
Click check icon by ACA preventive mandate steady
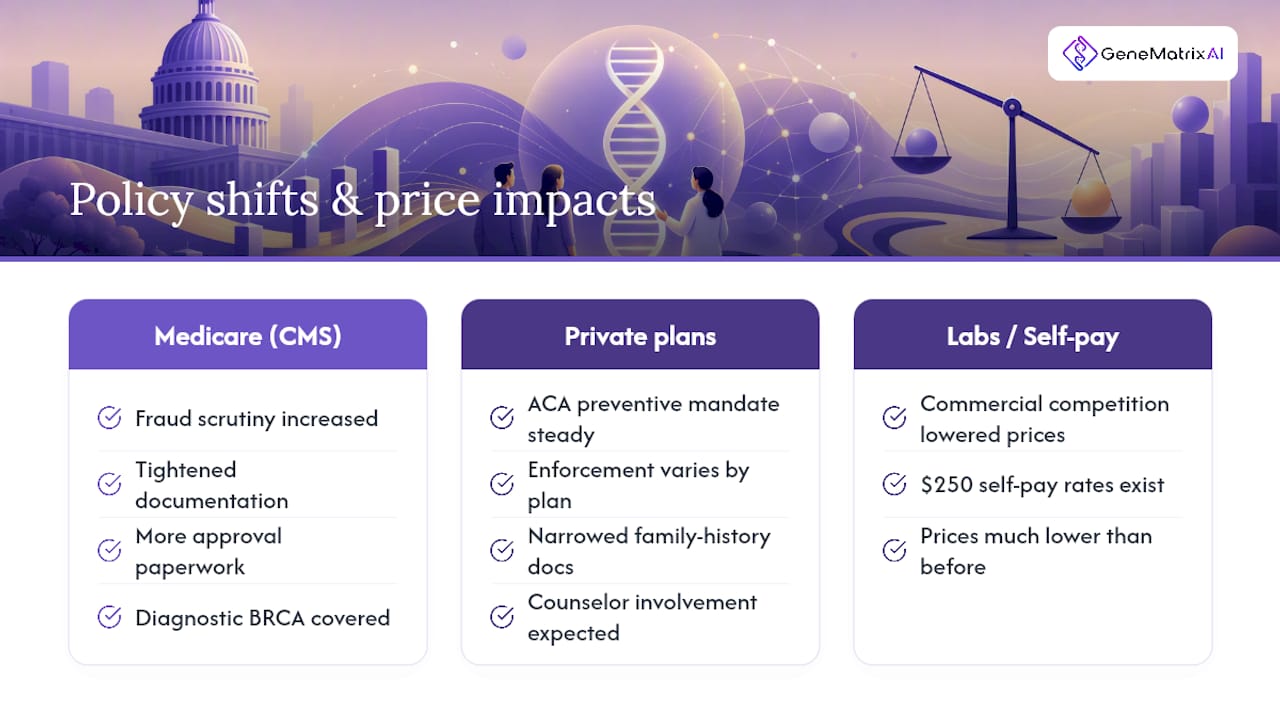coord(502,418)
